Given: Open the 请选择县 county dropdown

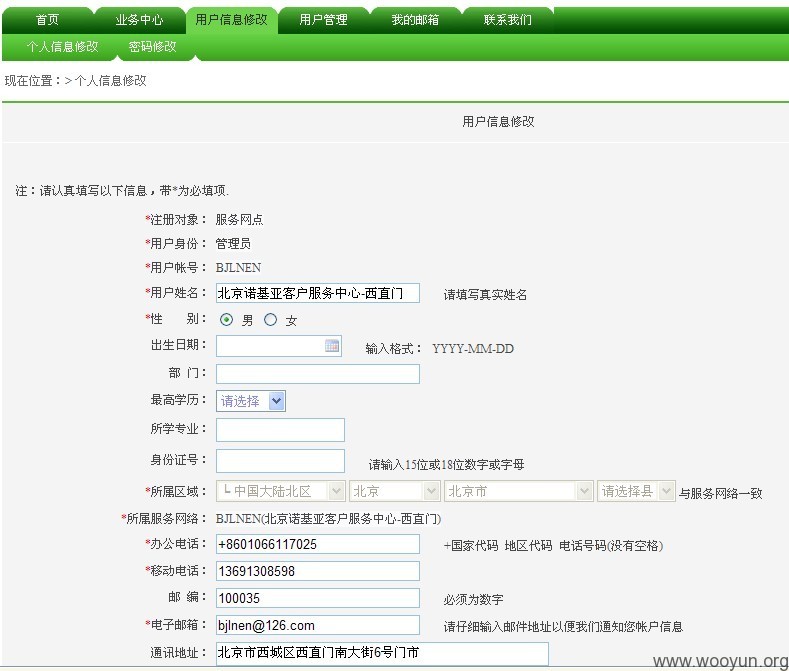Looking at the screenshot, I should click(636, 491).
